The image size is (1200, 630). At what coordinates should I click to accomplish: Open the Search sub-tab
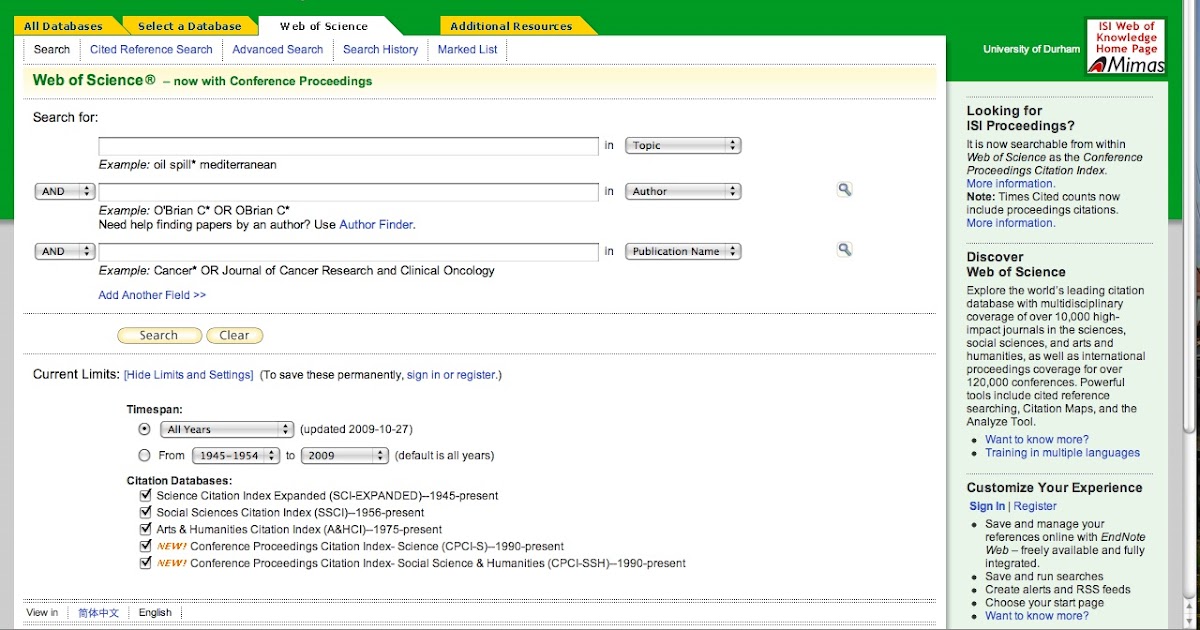(52, 49)
